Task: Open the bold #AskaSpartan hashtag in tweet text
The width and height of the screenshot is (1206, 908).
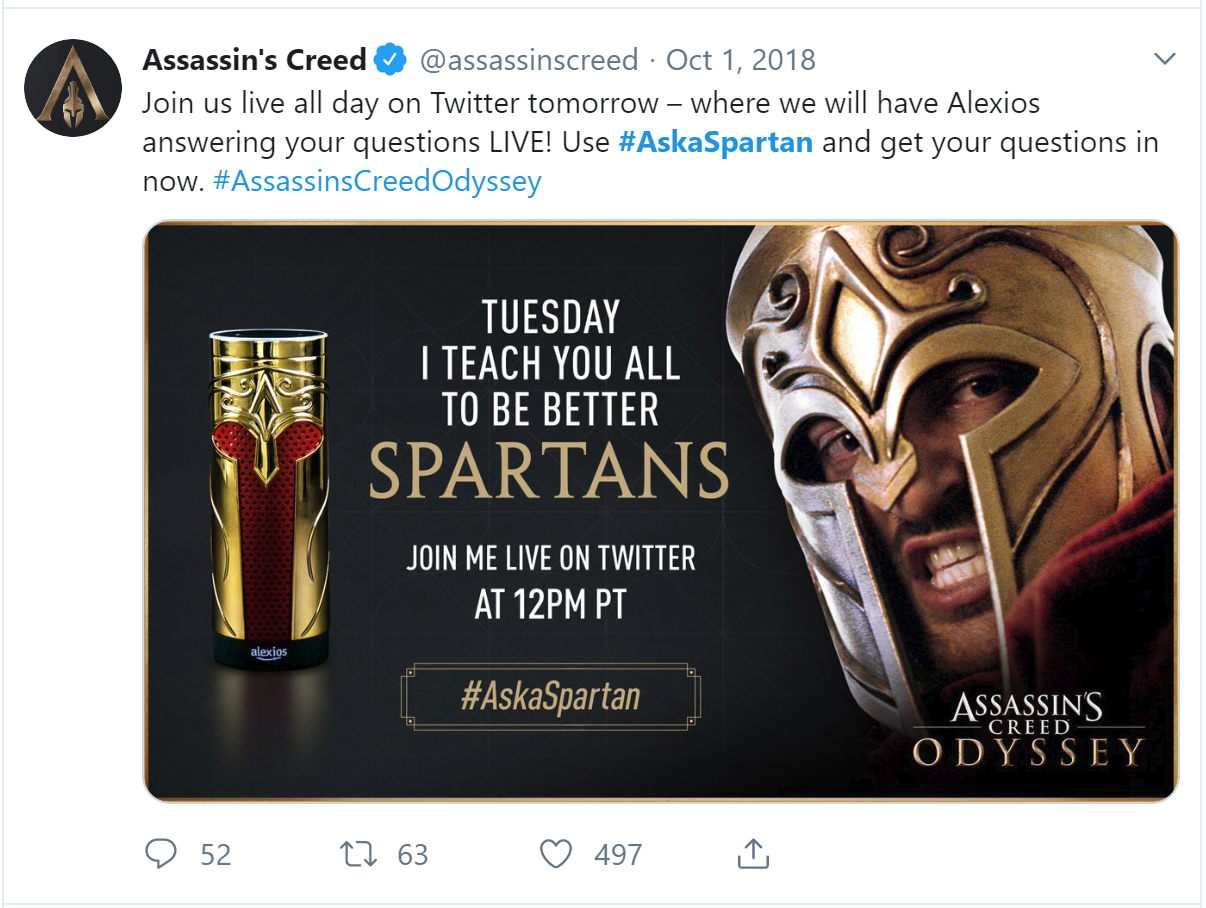Action: coord(715,141)
